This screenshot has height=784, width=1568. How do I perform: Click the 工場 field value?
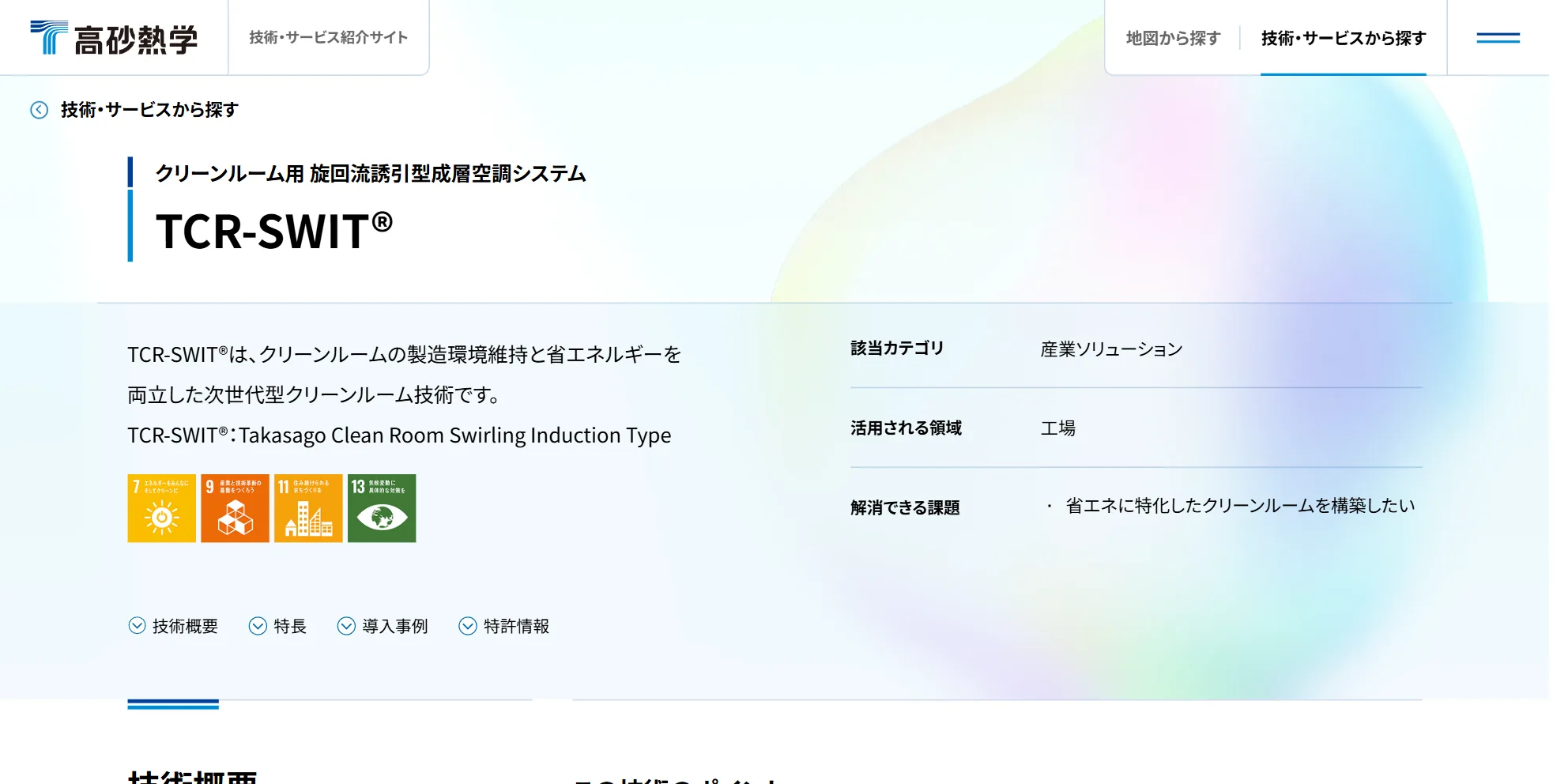[1057, 428]
